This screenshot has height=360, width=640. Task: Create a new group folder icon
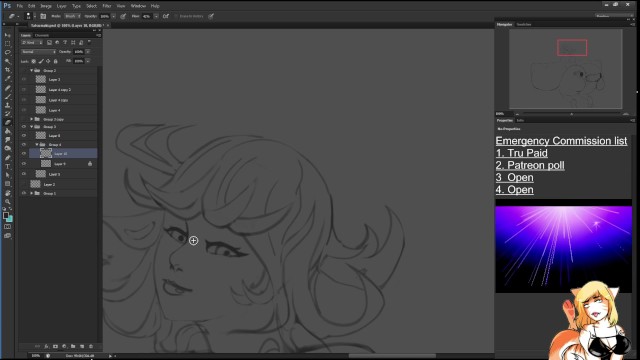[73, 346]
